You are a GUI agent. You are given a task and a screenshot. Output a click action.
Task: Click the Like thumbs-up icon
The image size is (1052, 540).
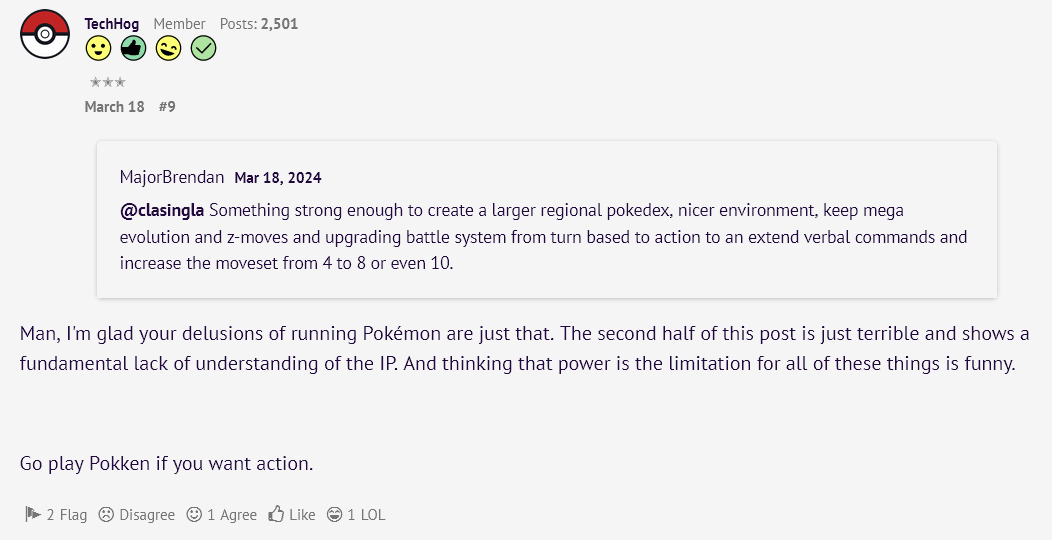pyautogui.click(x=276, y=515)
